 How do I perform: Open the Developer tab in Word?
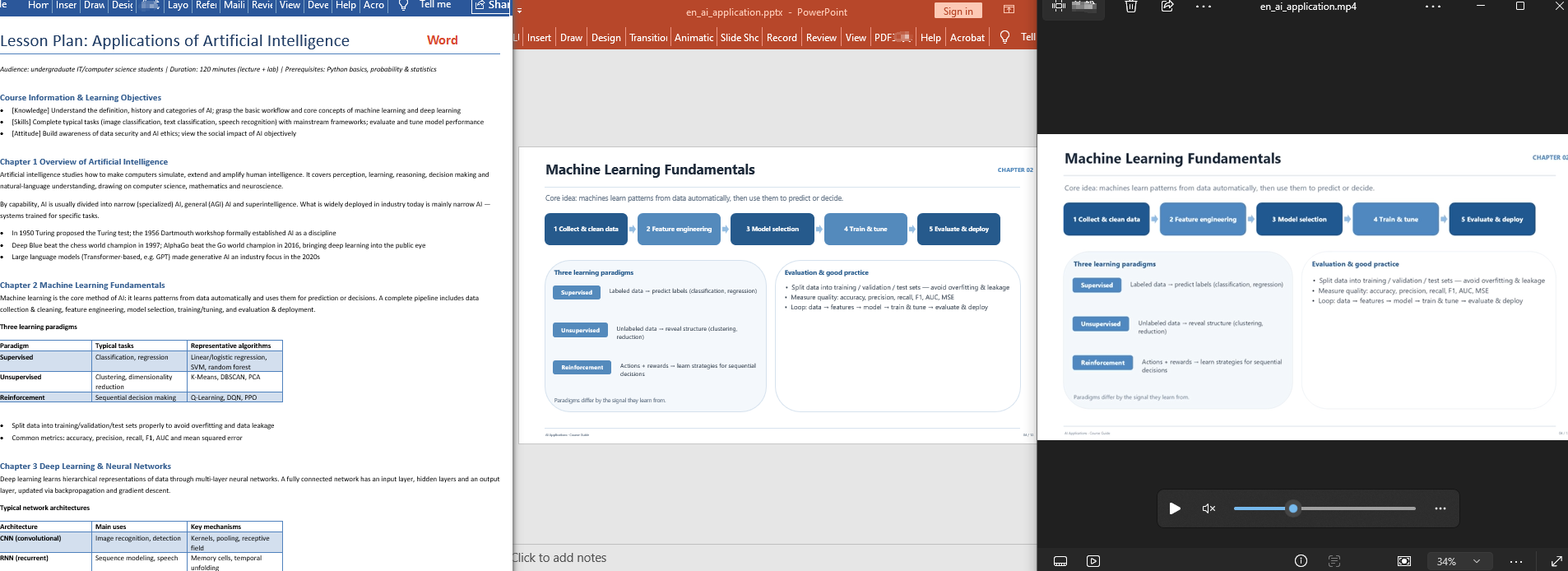click(318, 5)
